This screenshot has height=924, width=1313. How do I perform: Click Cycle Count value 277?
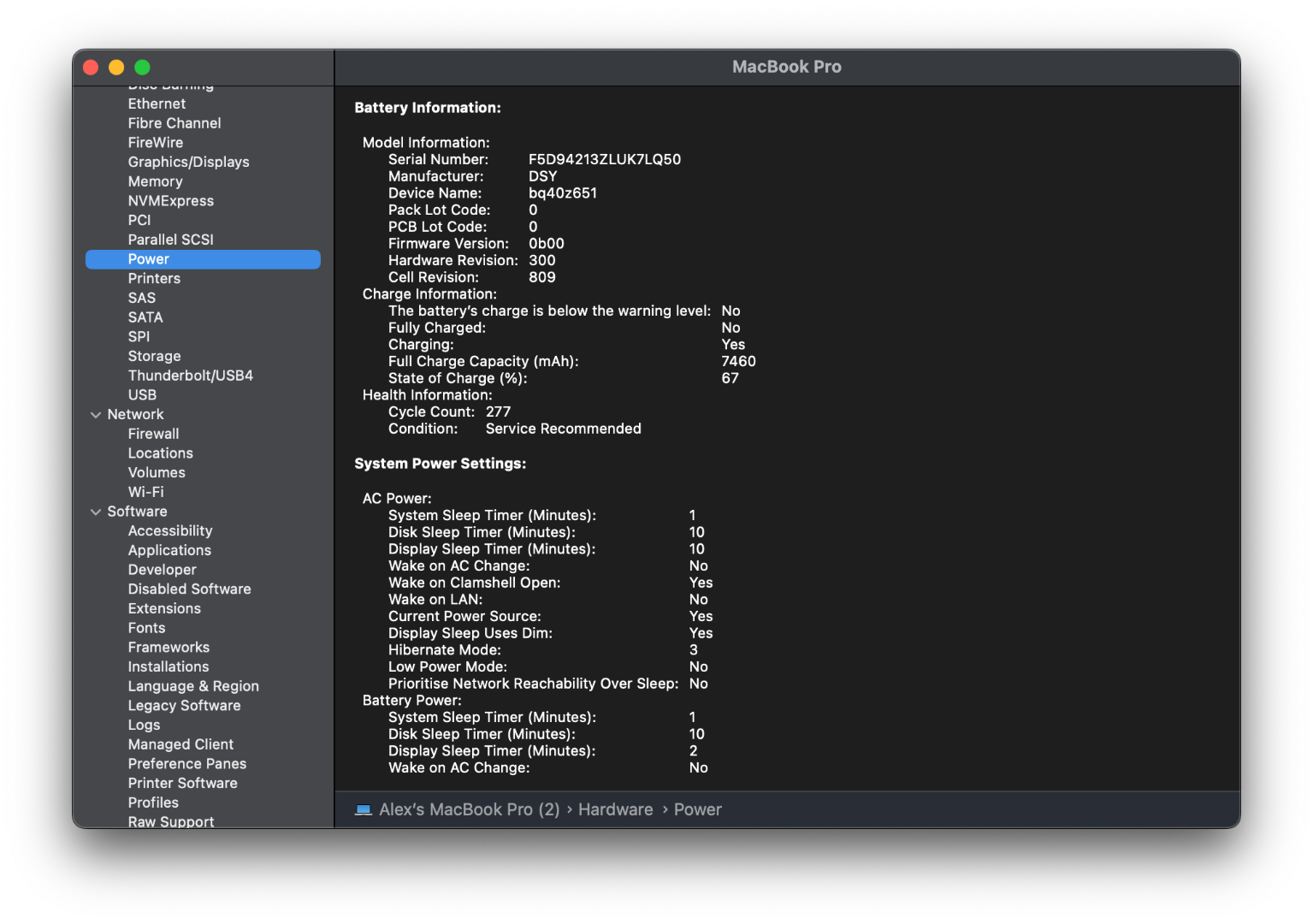pos(498,412)
